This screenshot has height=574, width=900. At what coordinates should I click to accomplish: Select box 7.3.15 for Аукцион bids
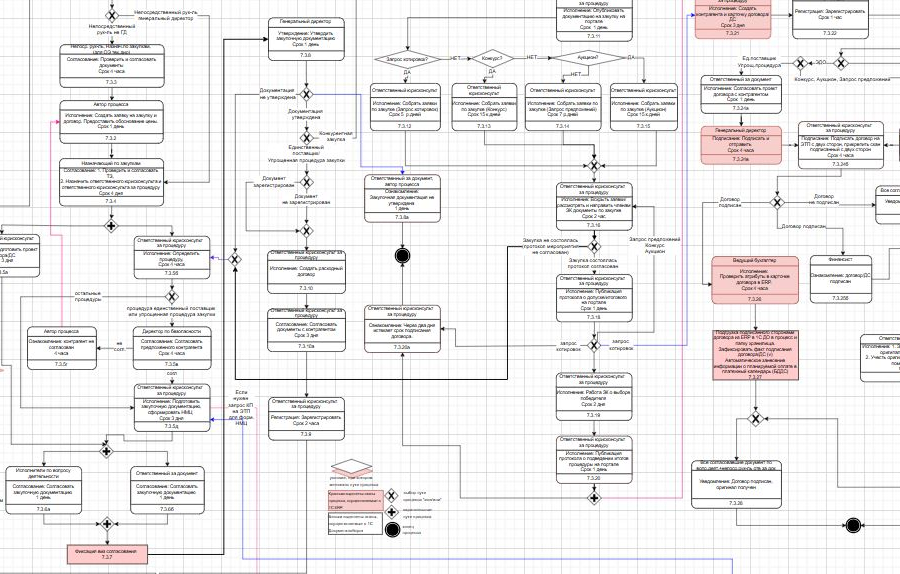tap(644, 107)
